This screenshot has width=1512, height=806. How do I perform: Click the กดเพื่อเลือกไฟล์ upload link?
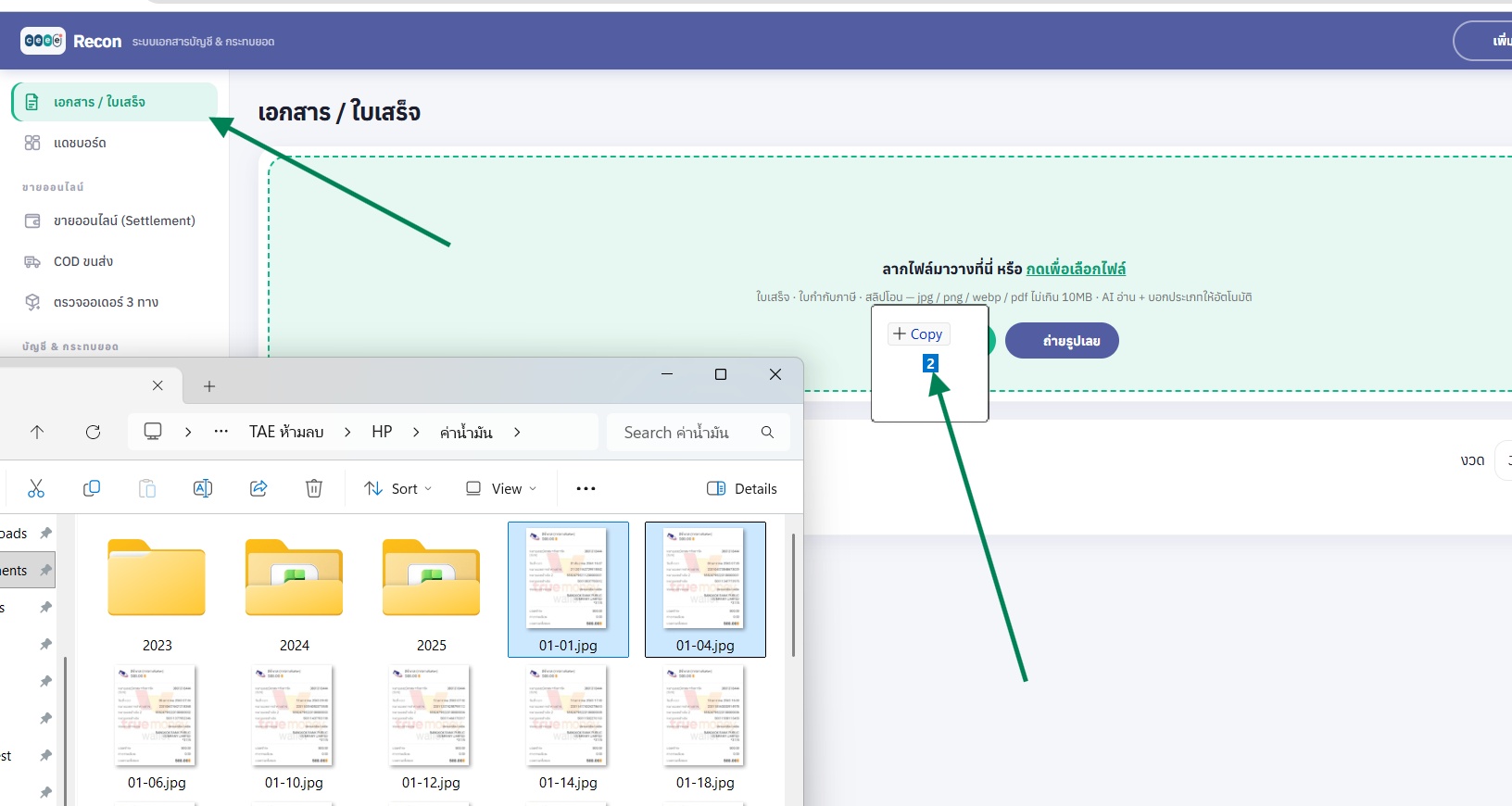1076,269
